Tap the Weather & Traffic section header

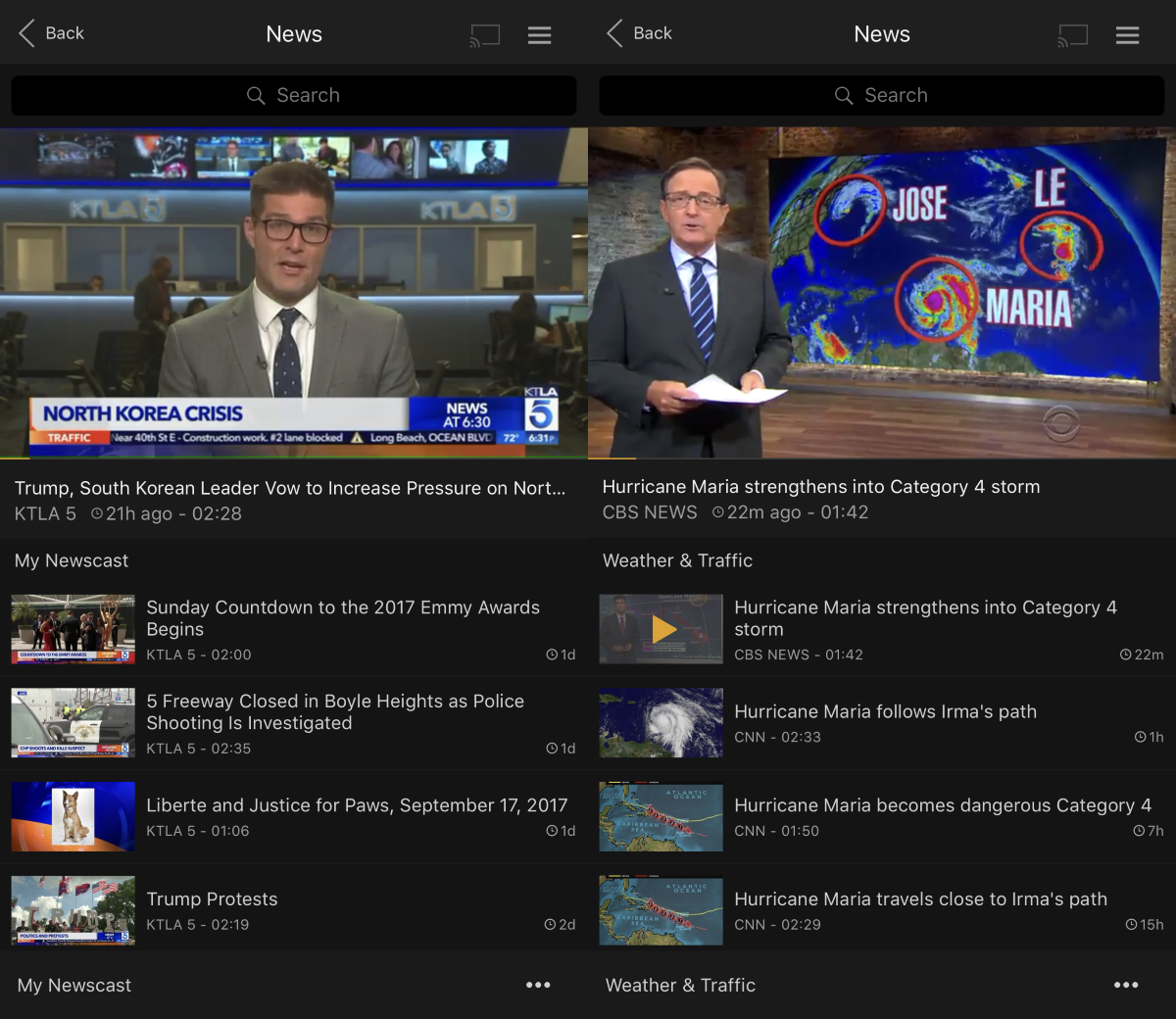677,560
